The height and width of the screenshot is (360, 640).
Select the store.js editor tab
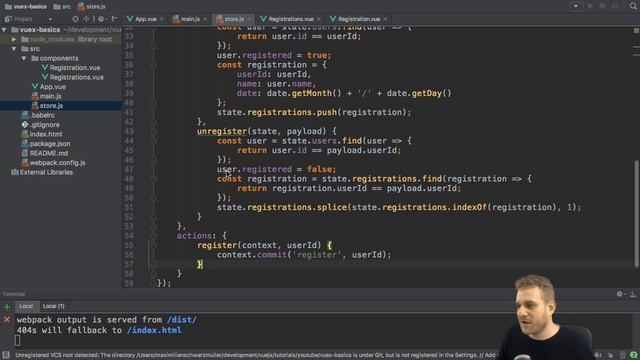(x=234, y=19)
